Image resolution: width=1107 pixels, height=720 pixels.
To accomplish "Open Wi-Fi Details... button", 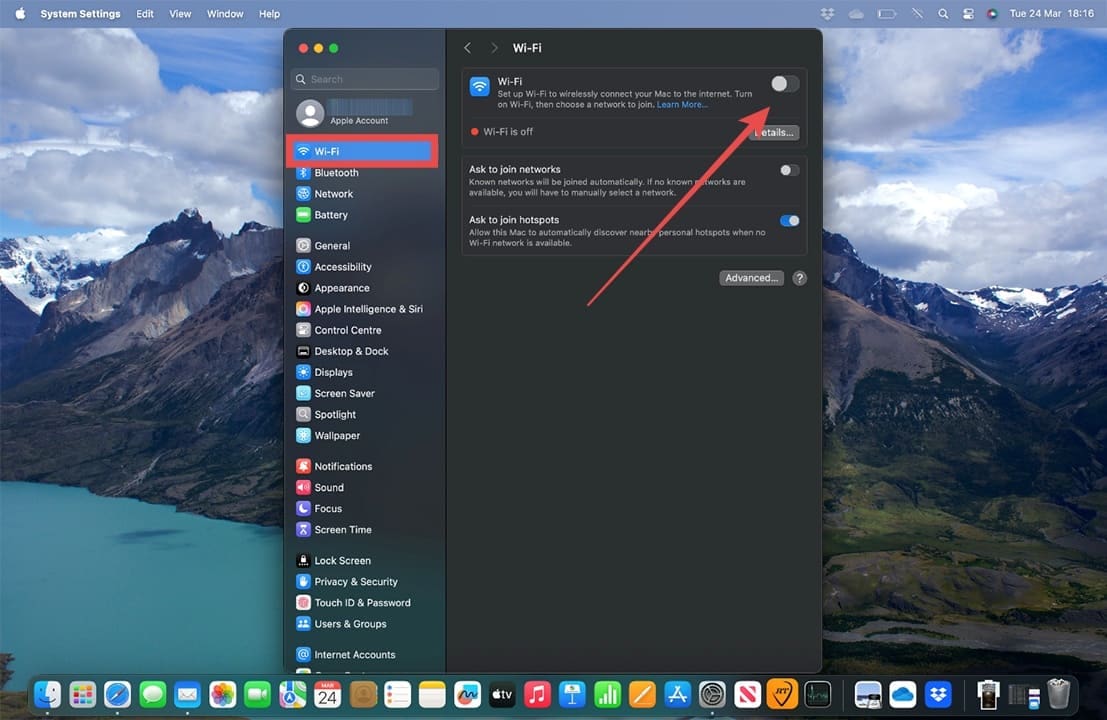I will click(x=774, y=132).
